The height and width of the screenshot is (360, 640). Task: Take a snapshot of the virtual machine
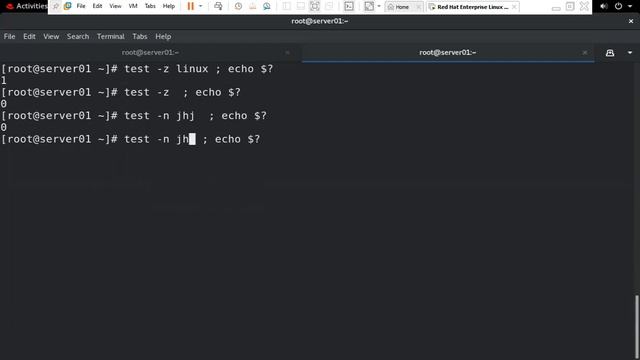[238, 6]
